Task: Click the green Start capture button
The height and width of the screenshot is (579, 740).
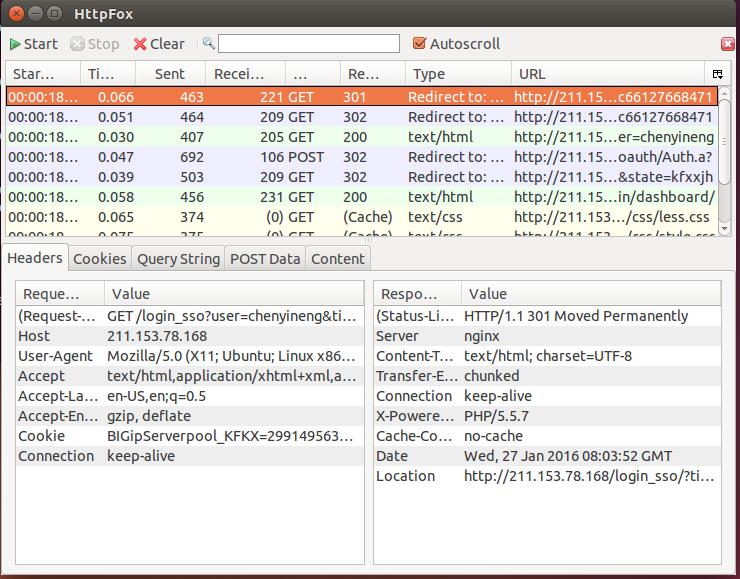Action: pos(33,44)
